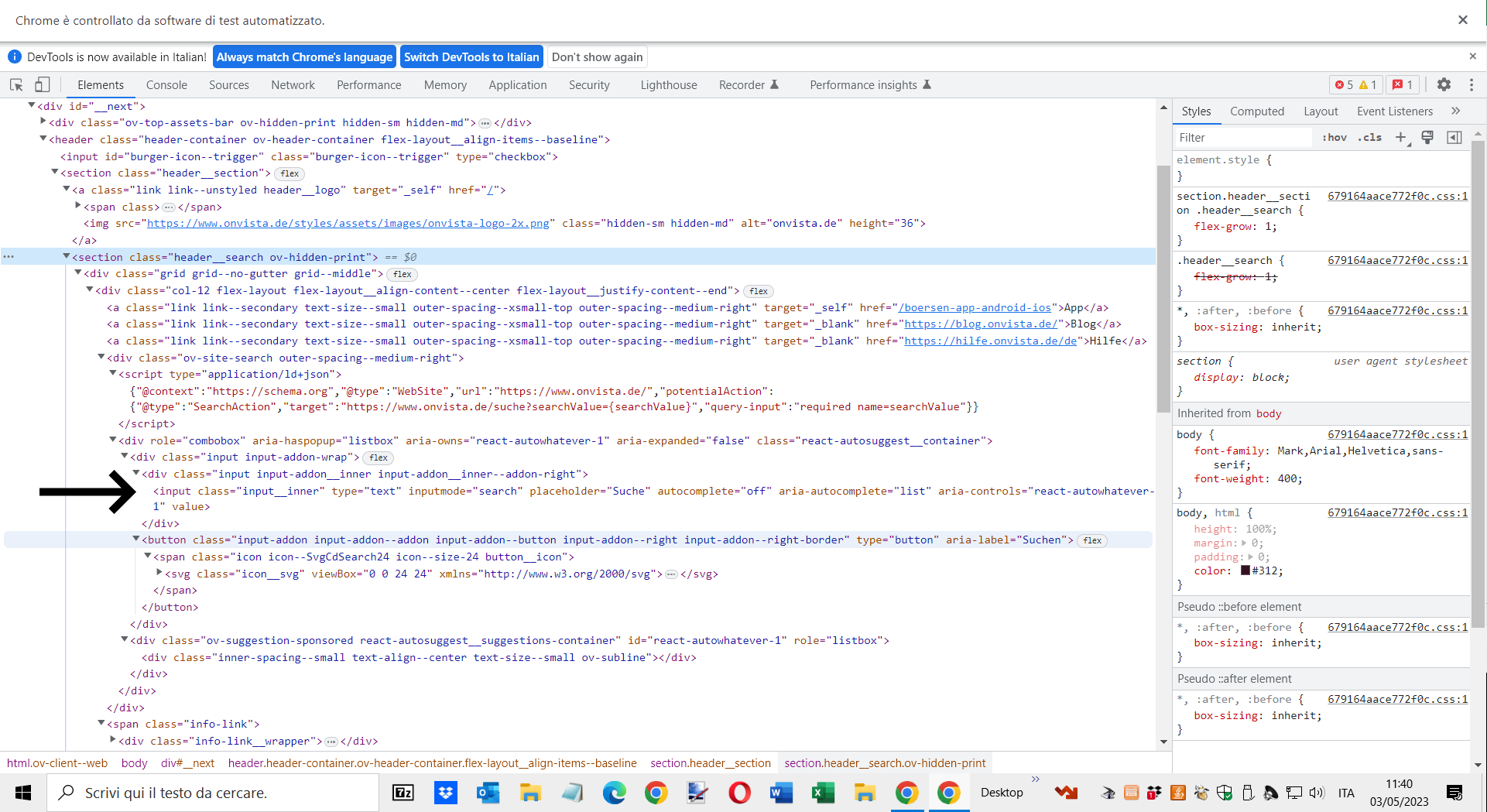The height and width of the screenshot is (812, 1487).
Task: Toggle flex badge on input-addon-wrap div
Action: coord(379,457)
